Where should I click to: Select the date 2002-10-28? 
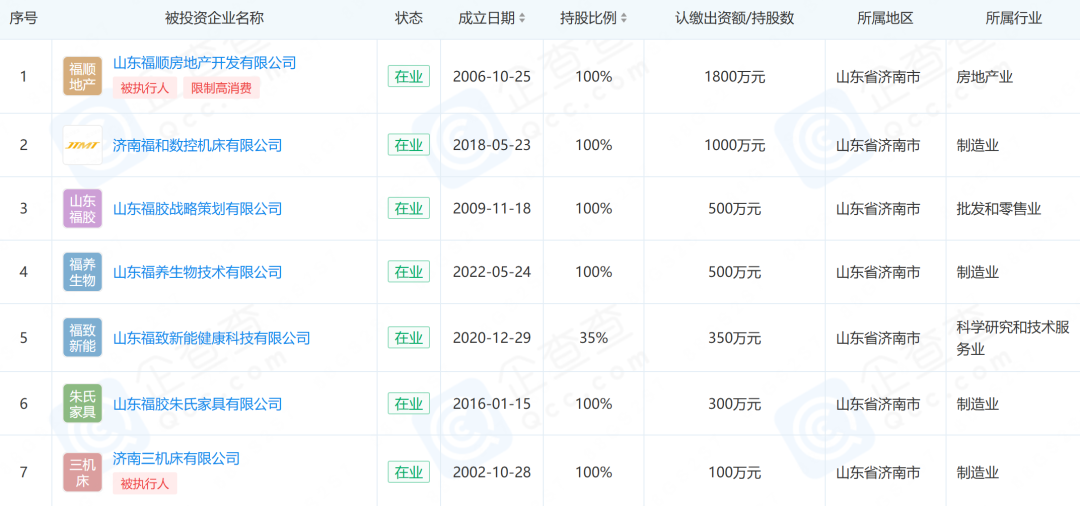tap(492, 472)
